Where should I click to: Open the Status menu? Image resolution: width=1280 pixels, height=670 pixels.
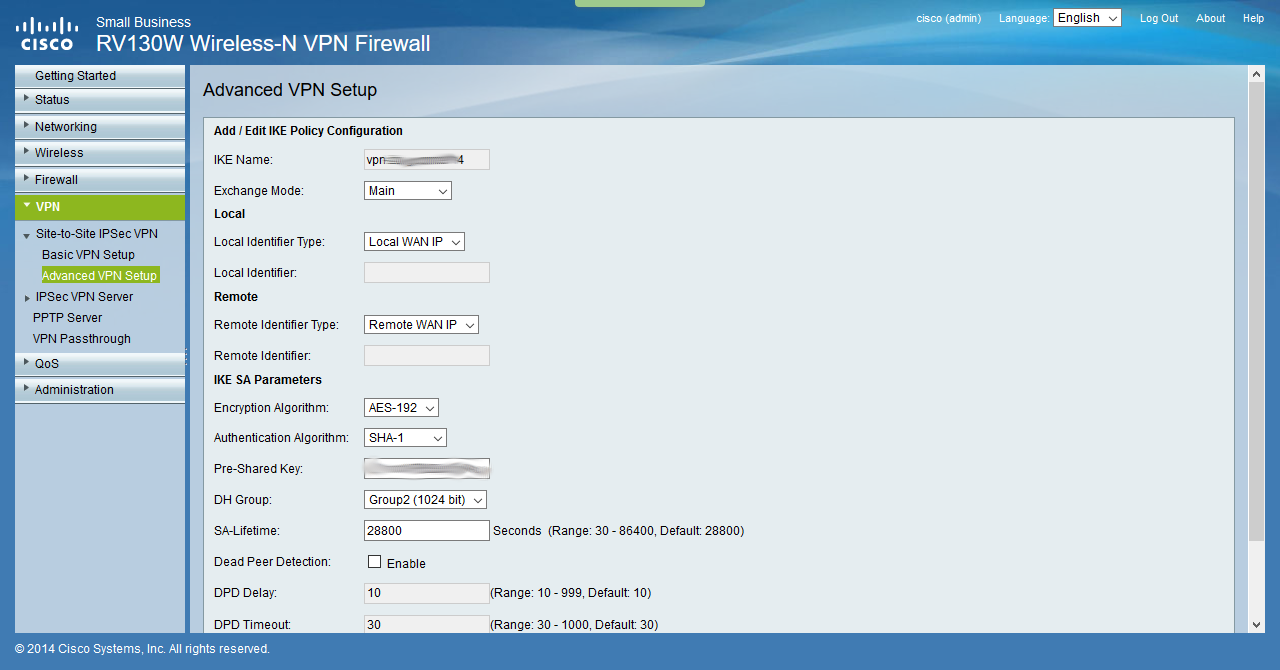(100, 100)
